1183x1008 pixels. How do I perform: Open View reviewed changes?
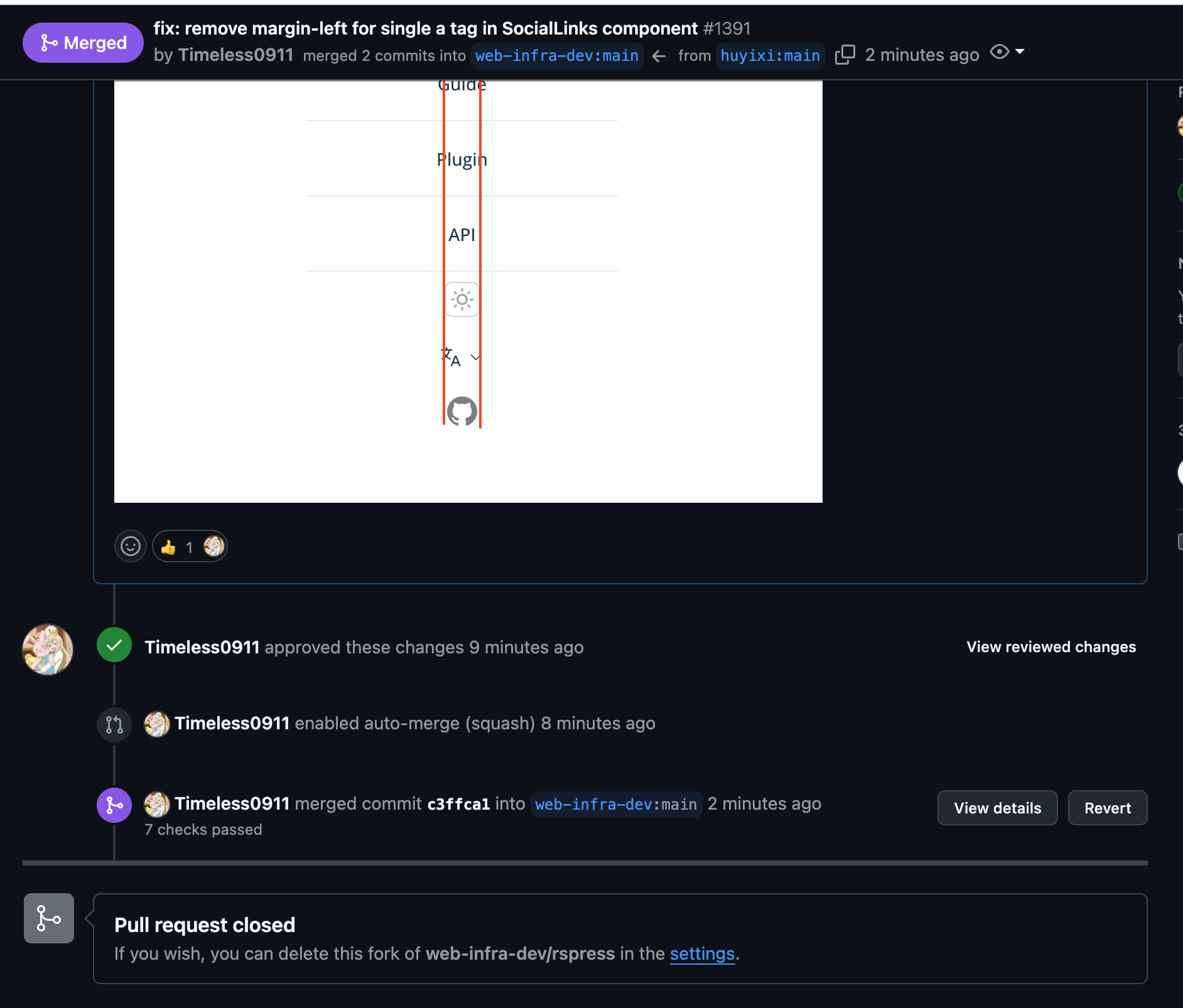coord(1051,647)
